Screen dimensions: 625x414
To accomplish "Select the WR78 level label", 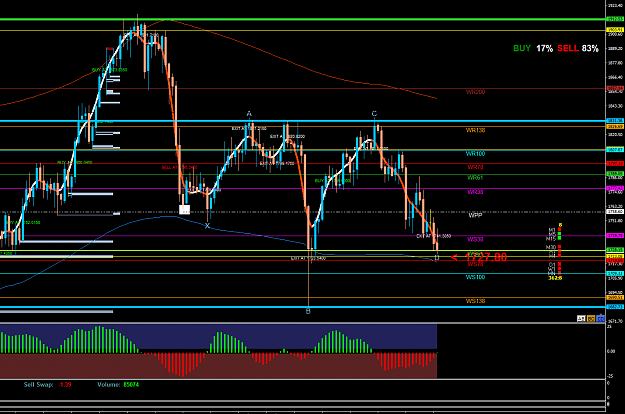I will [475, 167].
